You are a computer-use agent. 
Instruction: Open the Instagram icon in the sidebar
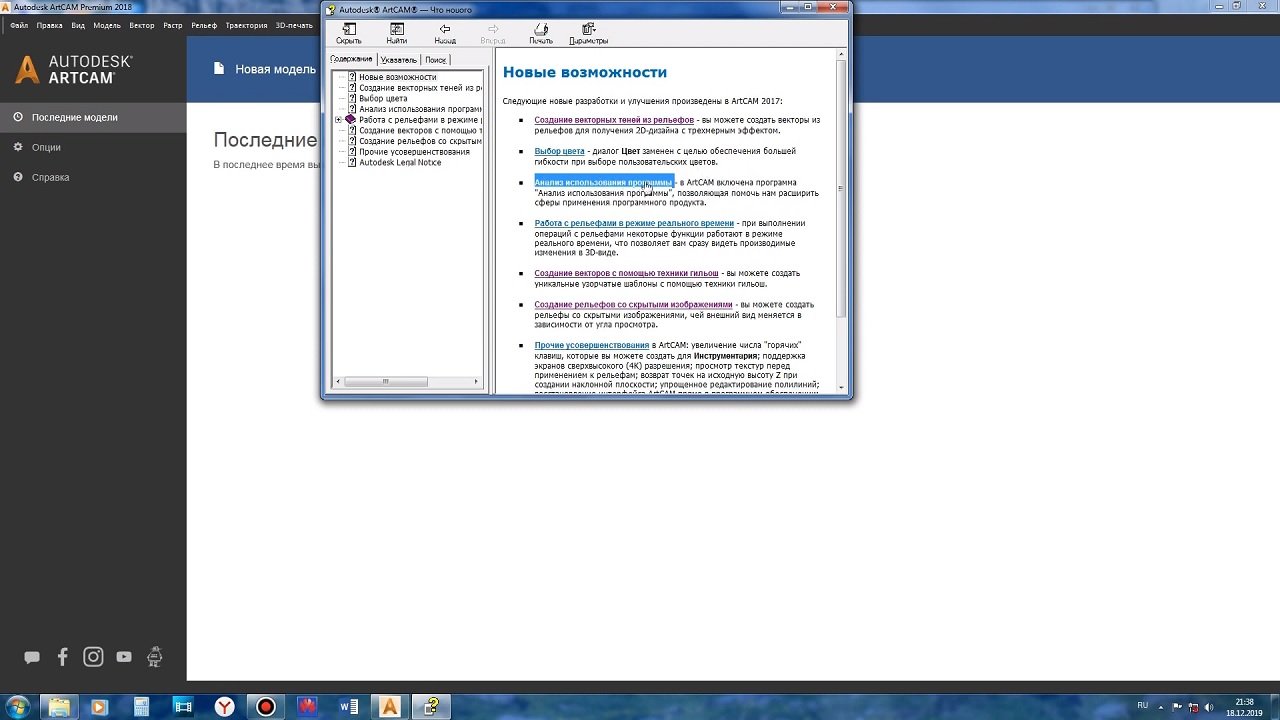point(93,657)
